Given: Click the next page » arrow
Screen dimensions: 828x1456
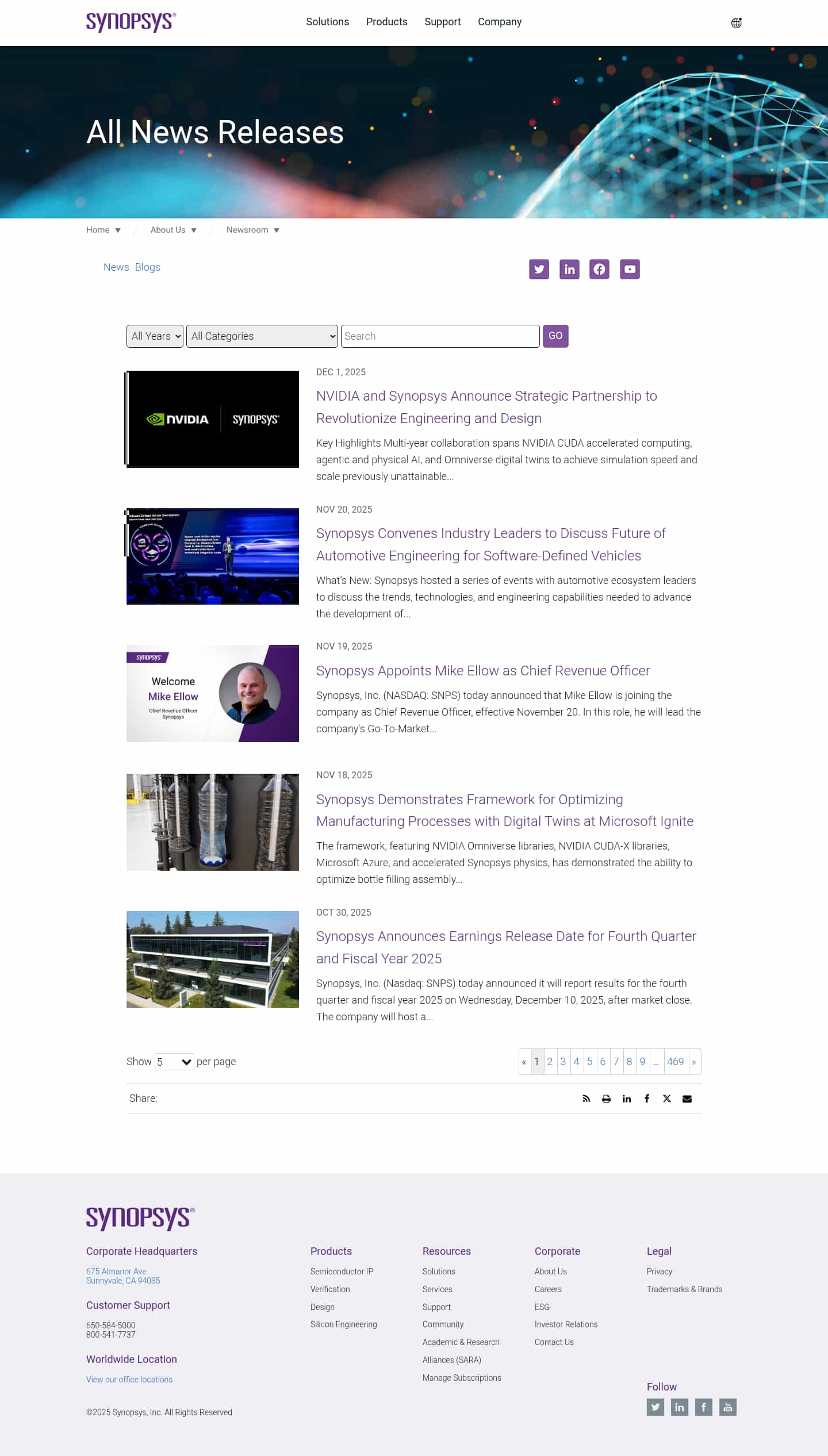Looking at the screenshot, I should pyautogui.click(x=694, y=1062).
